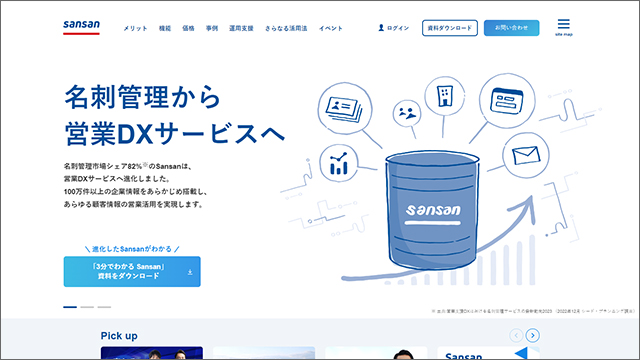The width and height of the screenshot is (640, 360).
Task: Select the first hero slide indicator
Action: point(70,307)
